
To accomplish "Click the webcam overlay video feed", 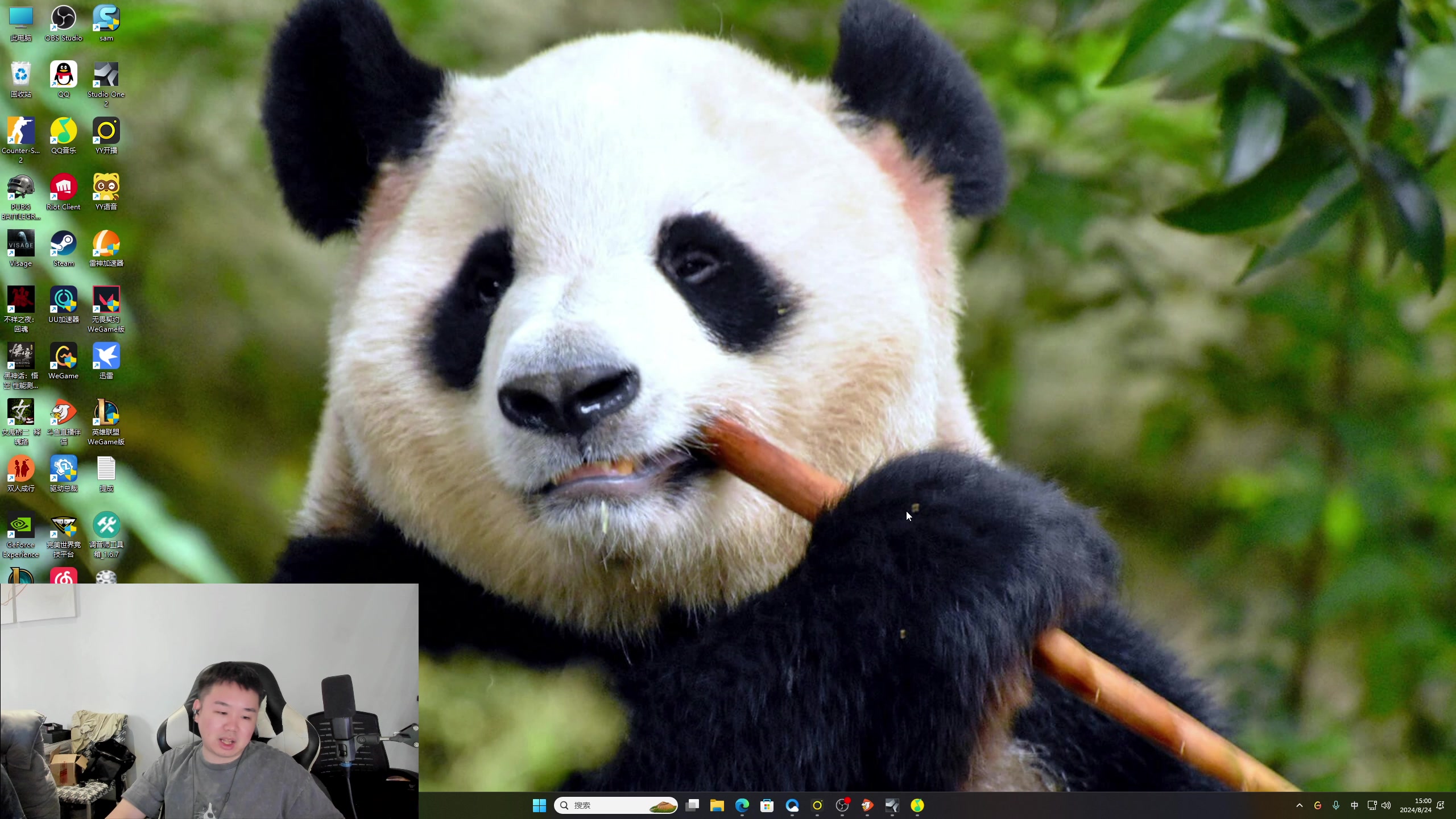I will [x=209, y=701].
